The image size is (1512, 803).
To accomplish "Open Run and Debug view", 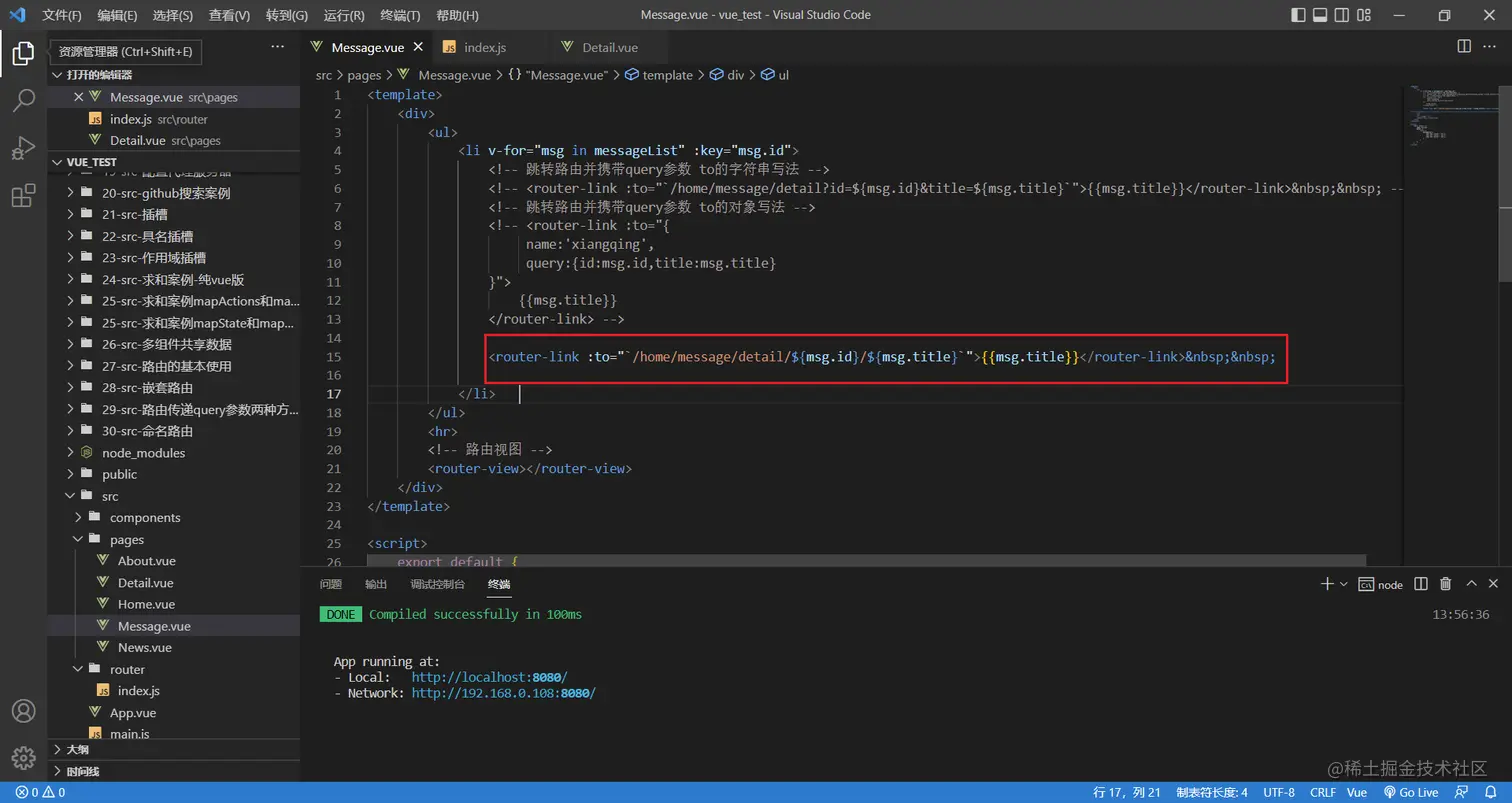I will (x=23, y=148).
